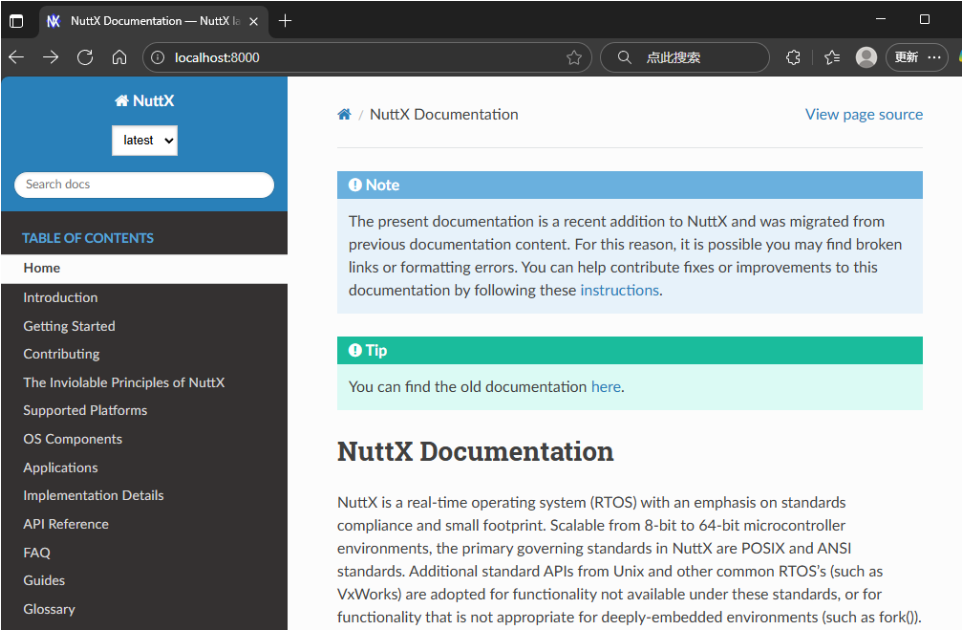The height and width of the screenshot is (630, 963).
Task: Open Glossary in the sidebar
Action: [x=49, y=609]
